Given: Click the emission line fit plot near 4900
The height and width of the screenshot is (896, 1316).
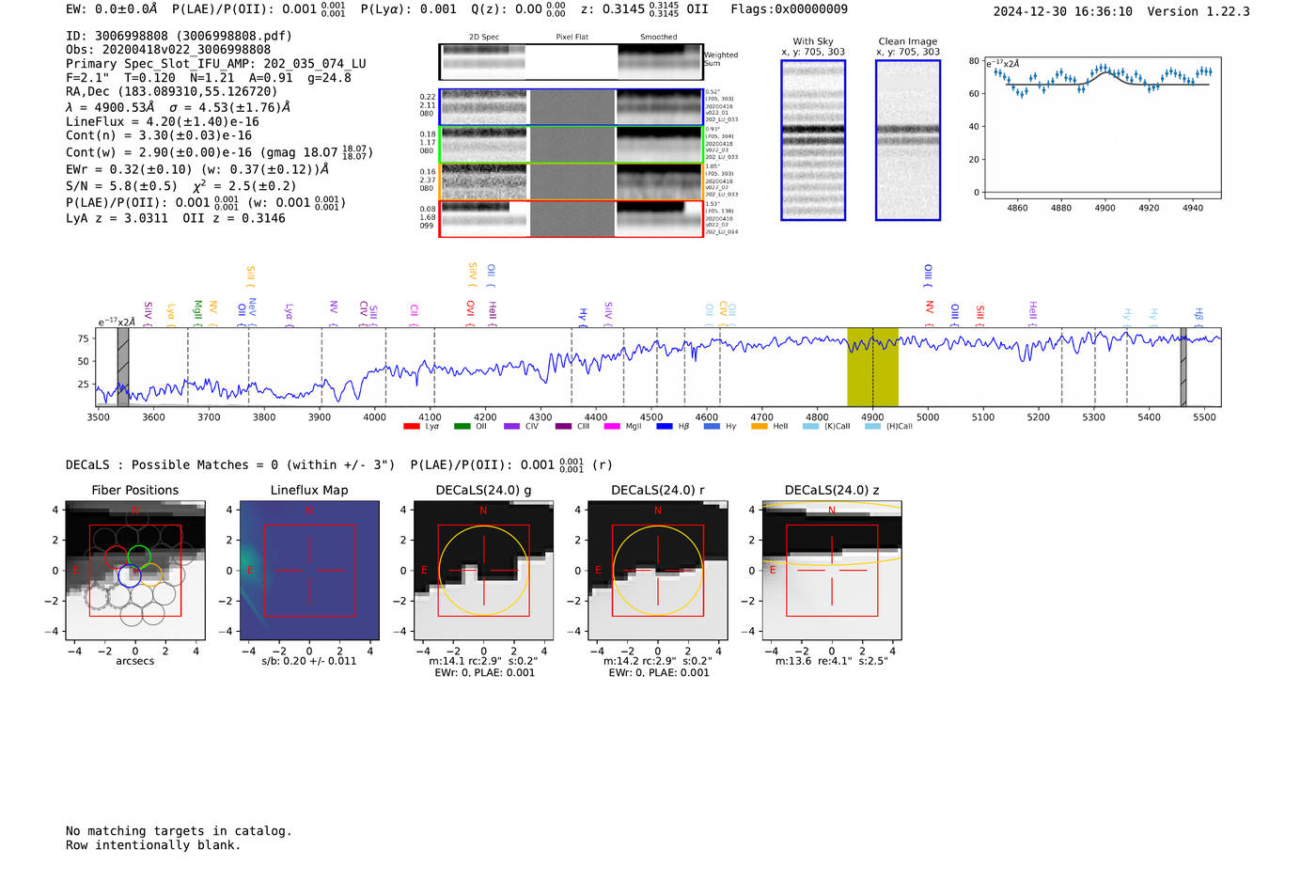Looking at the screenshot, I should tap(1102, 127).
